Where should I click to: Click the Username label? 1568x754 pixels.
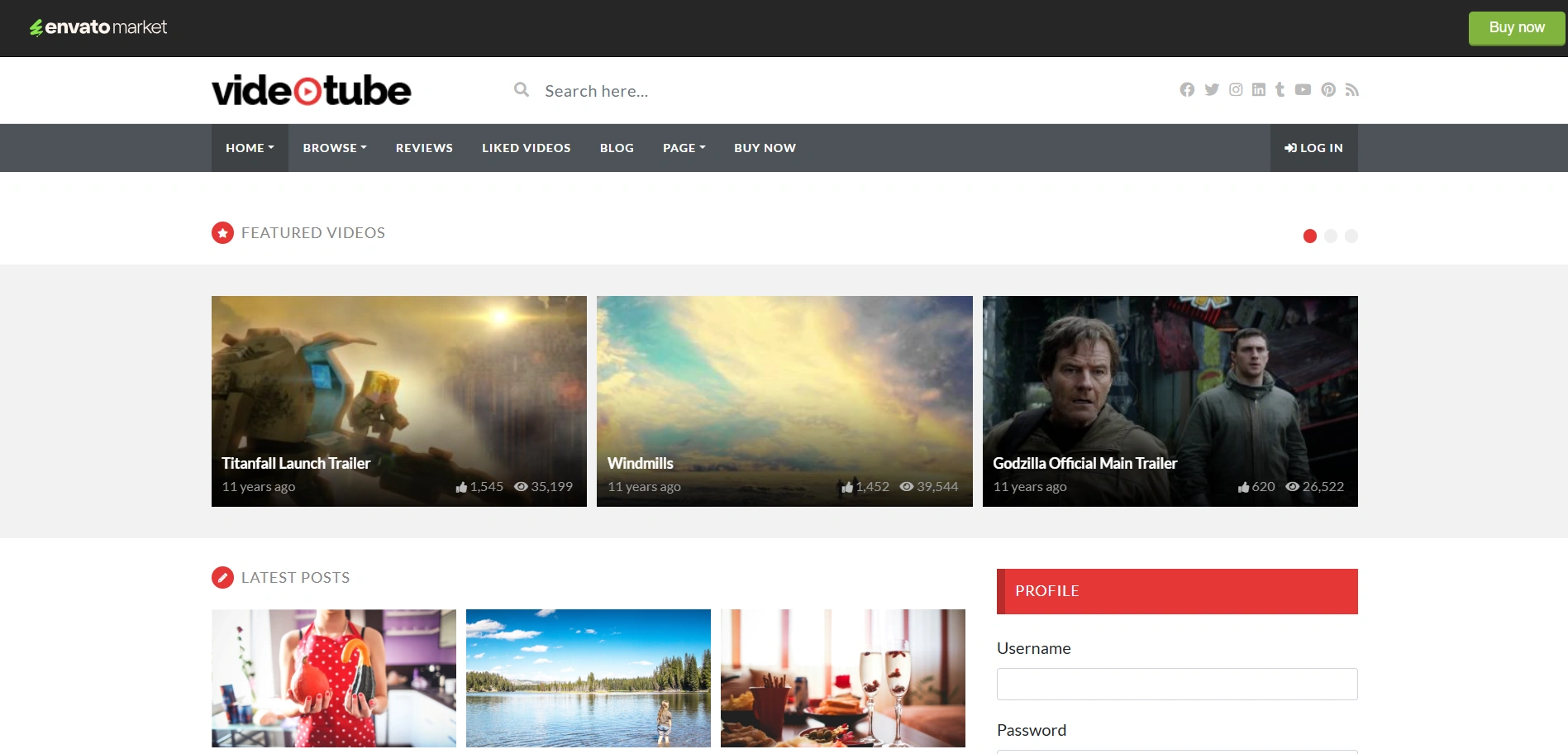tap(1033, 649)
